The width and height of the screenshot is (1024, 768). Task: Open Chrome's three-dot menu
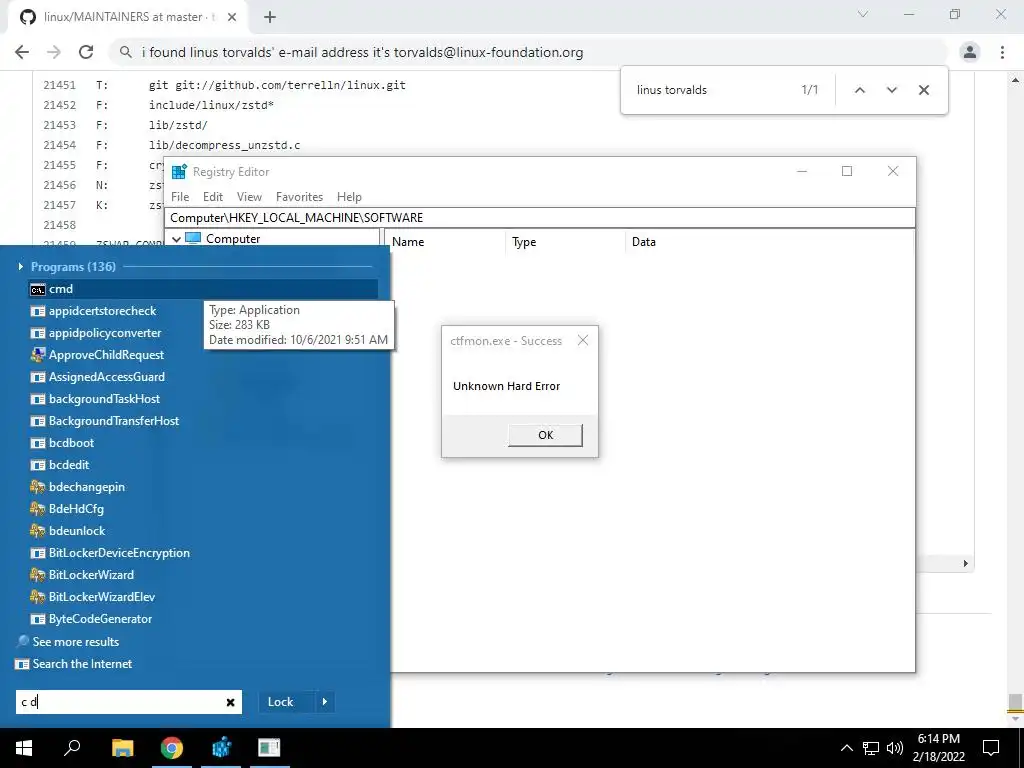1002,52
